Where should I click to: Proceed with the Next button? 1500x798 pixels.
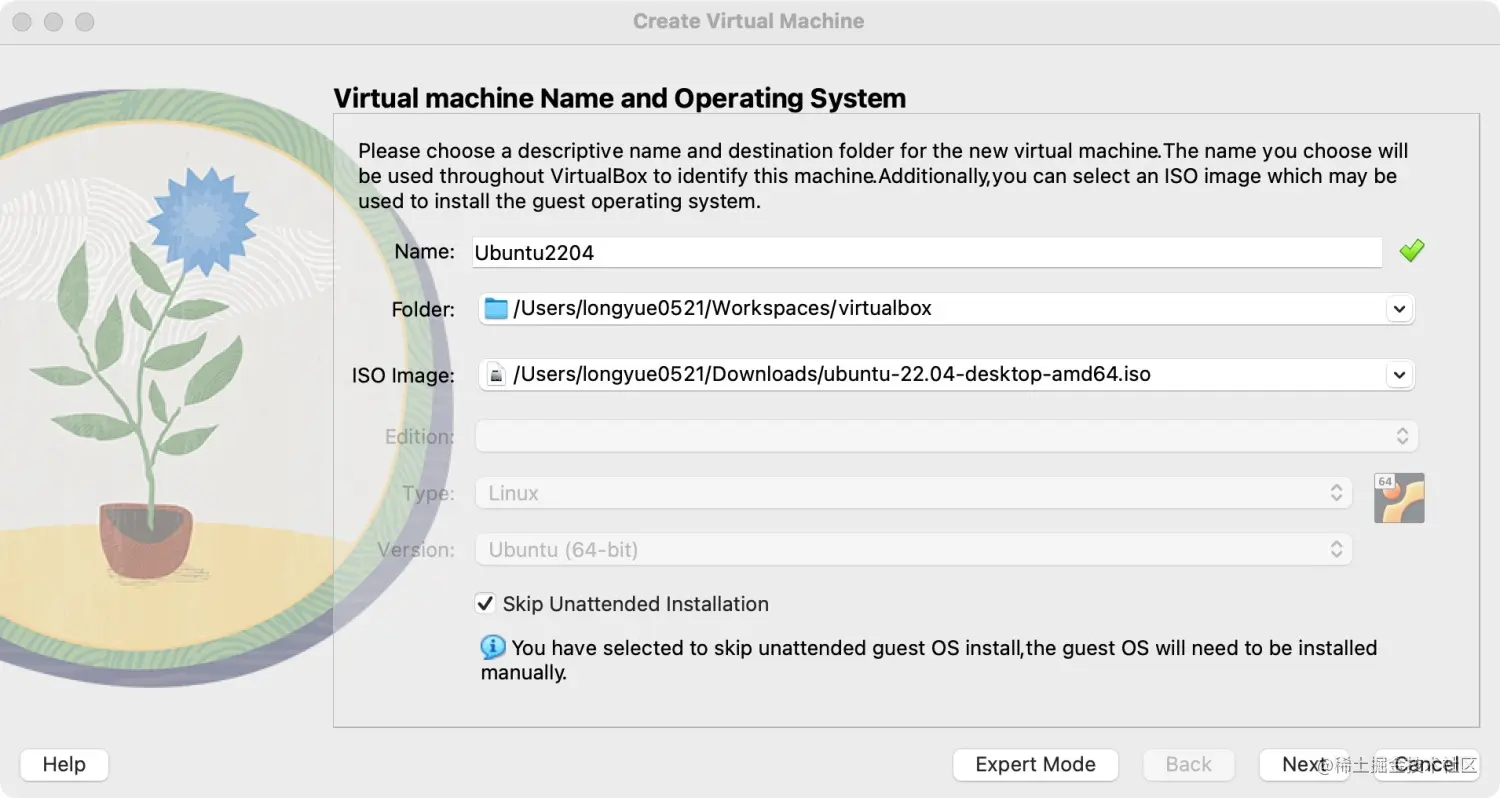point(1304,765)
